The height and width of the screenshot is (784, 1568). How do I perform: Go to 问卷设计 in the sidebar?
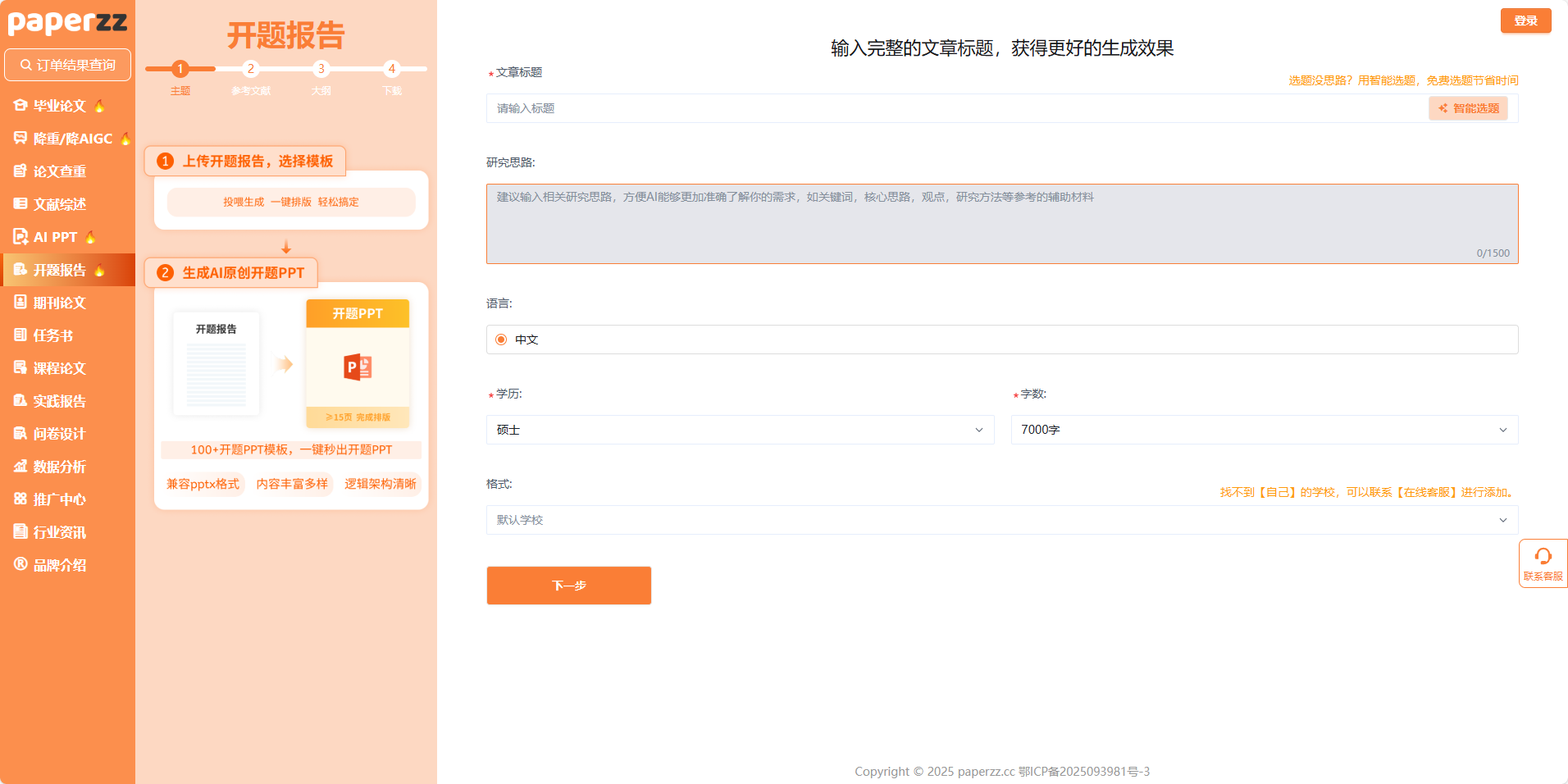point(59,434)
